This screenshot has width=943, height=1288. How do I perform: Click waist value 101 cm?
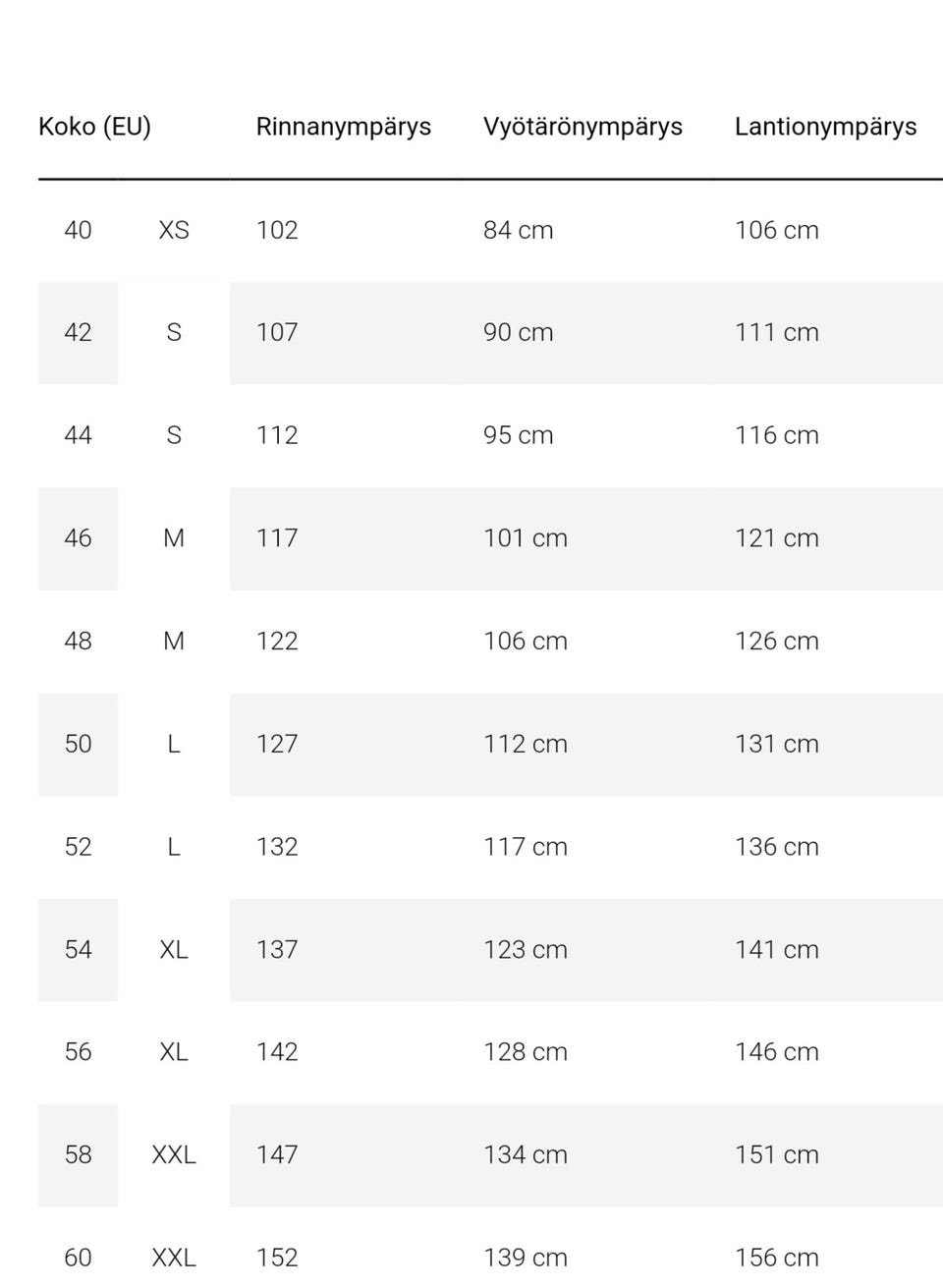tap(525, 538)
